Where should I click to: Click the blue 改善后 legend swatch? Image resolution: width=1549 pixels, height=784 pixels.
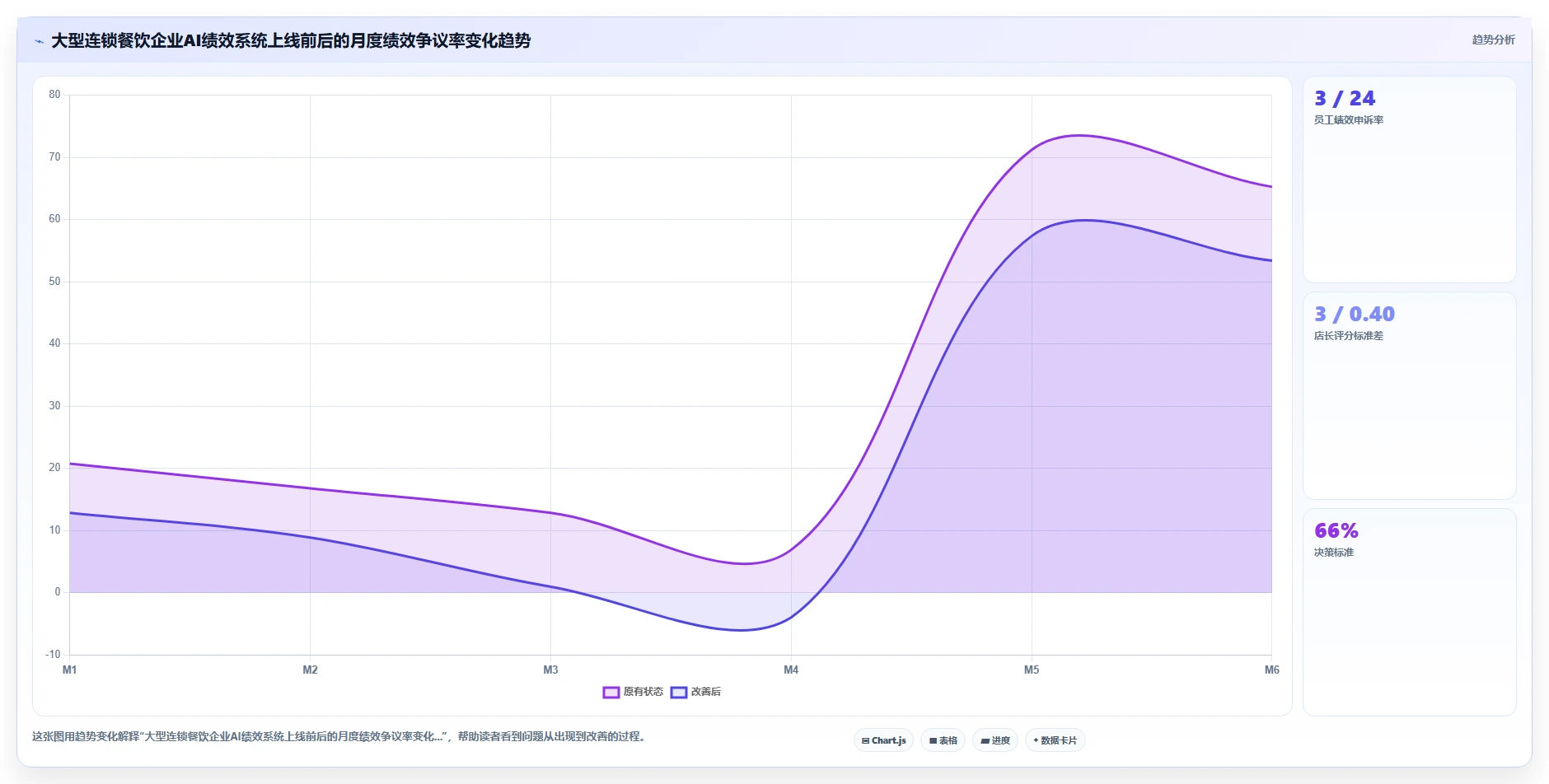678,693
